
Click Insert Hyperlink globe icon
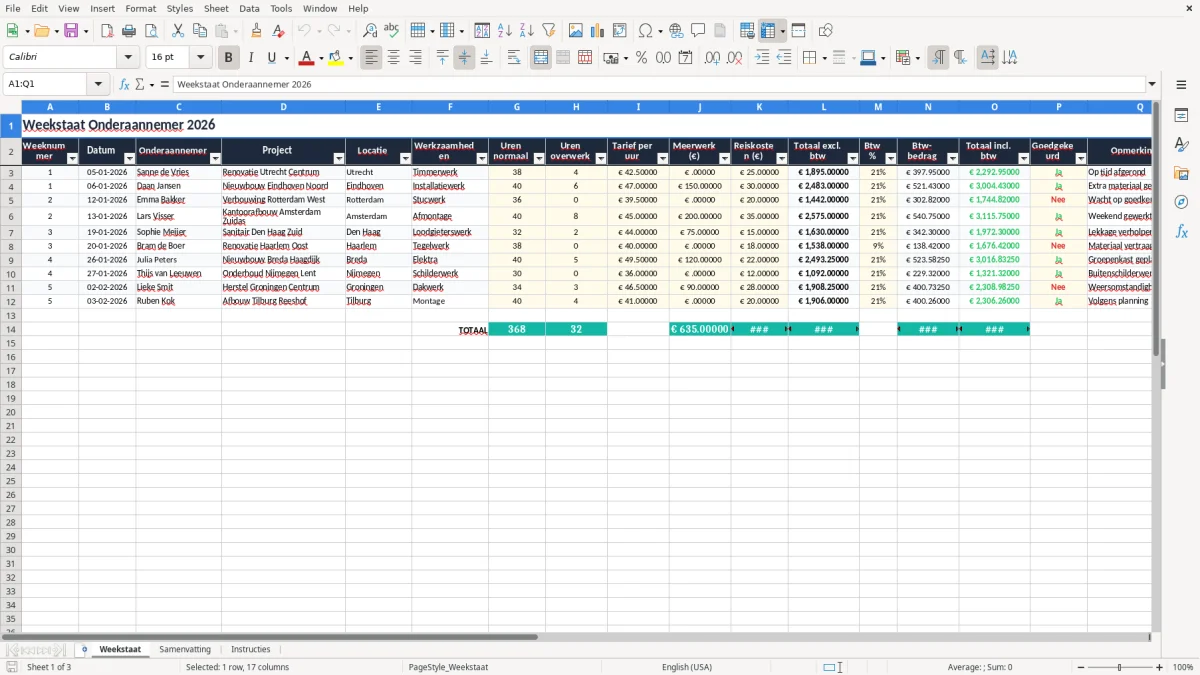pos(676,31)
